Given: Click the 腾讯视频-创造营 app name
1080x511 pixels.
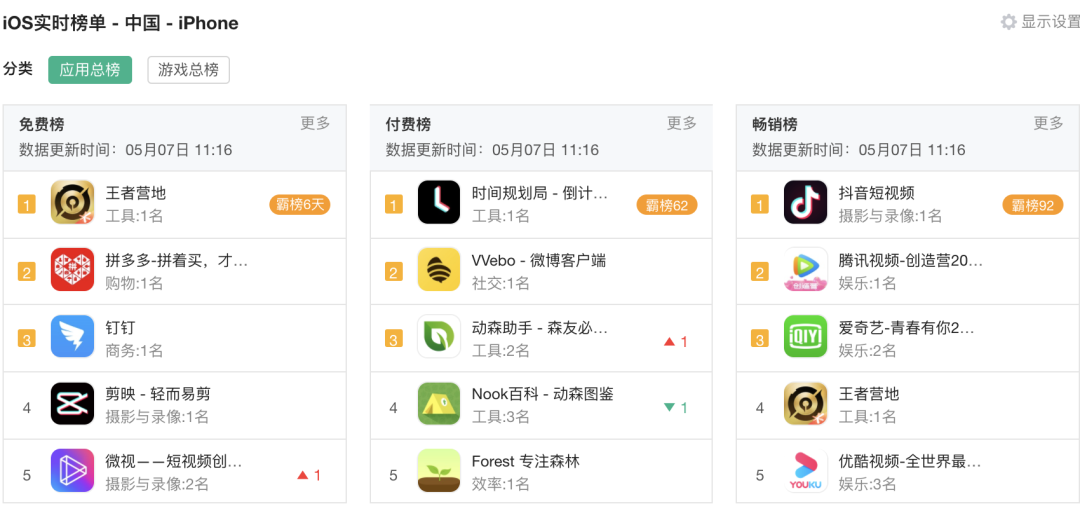Looking at the screenshot, I should 911,260.
